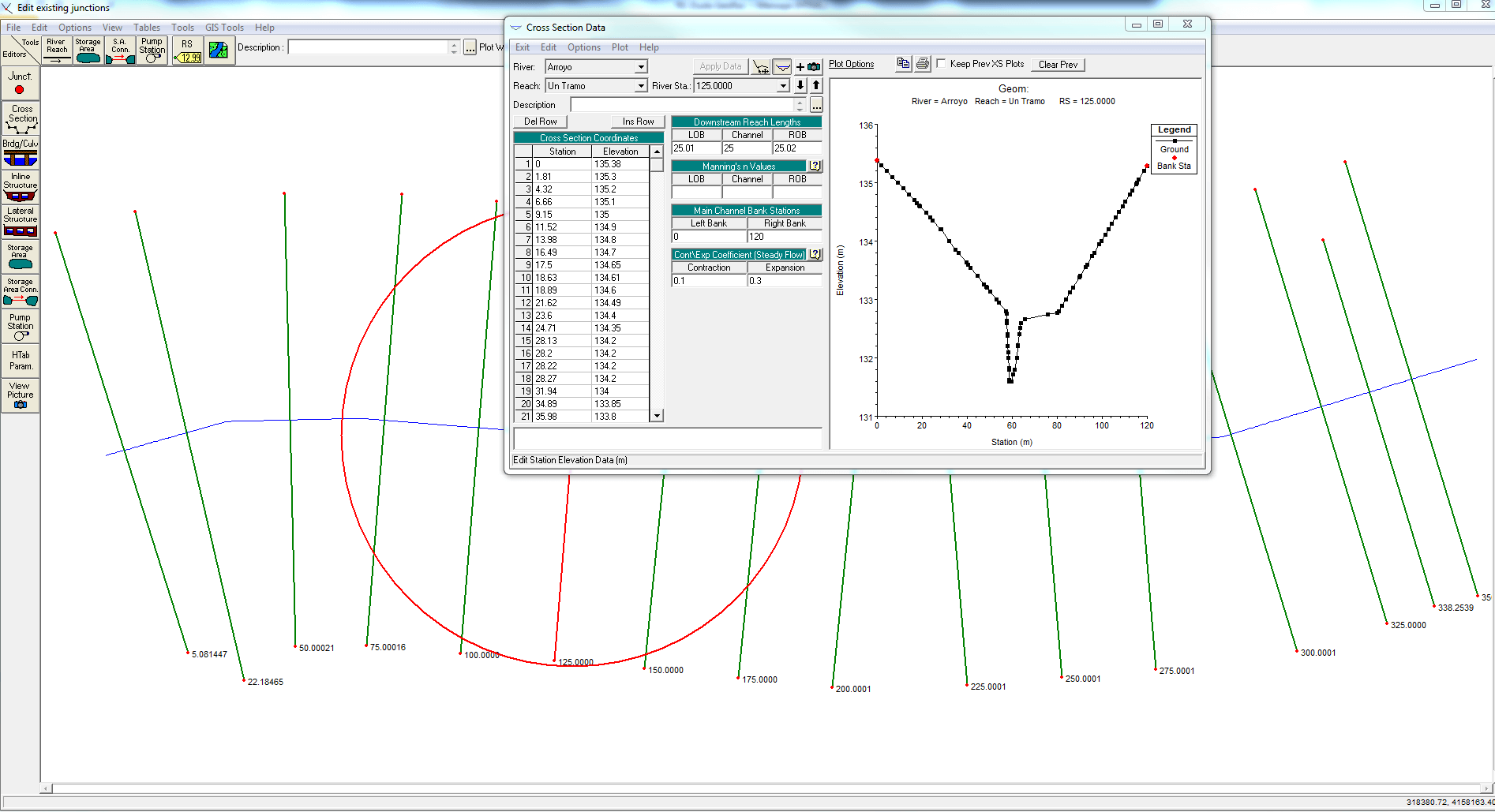Open the Storage Area Conn. editor
Screen dimensions: 1495x812
[x=20, y=291]
